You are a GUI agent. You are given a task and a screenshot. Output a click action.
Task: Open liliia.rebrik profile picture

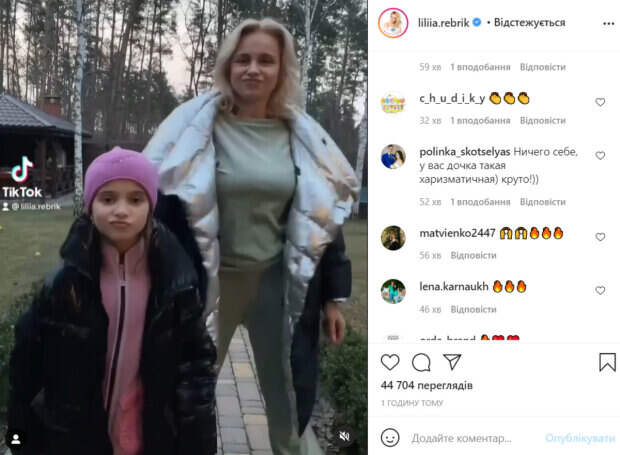[393, 23]
